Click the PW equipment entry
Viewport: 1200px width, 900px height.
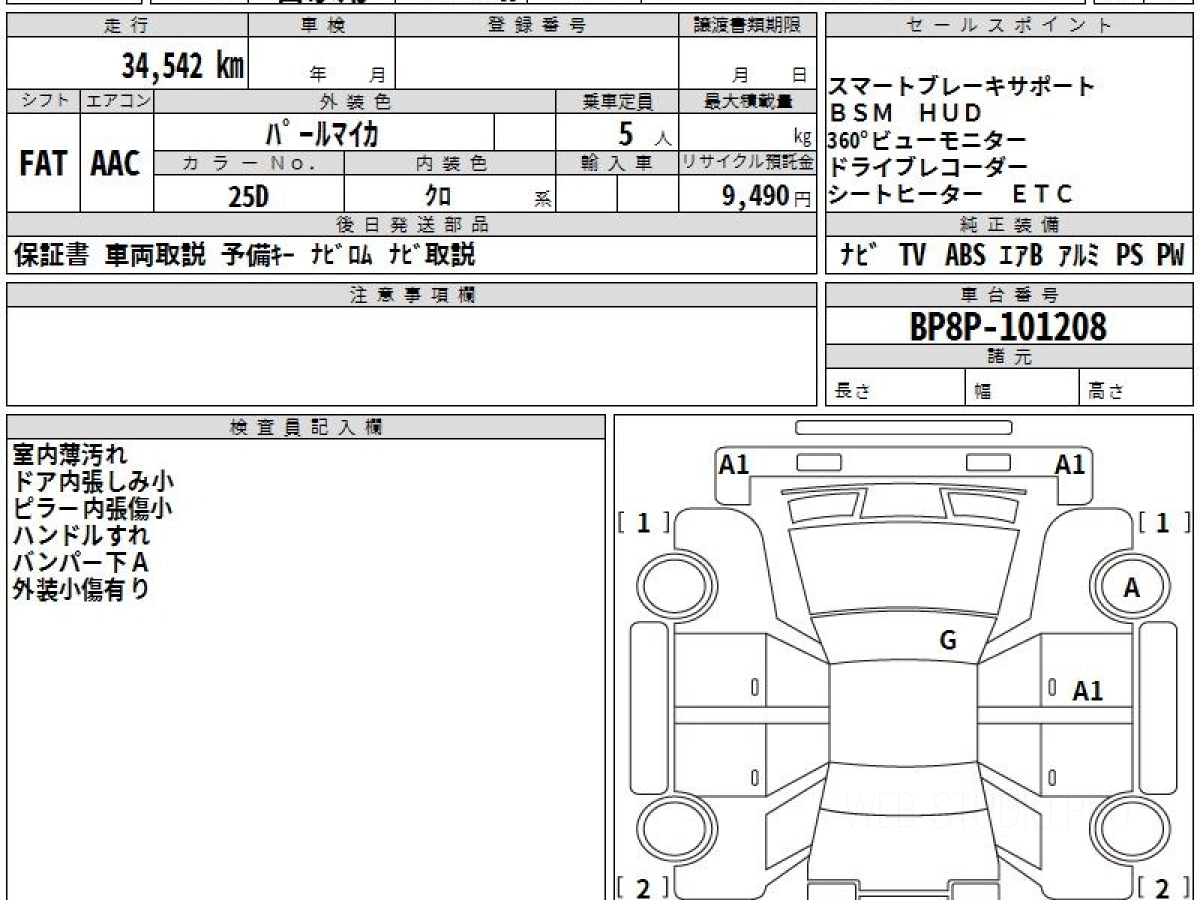(1170, 256)
